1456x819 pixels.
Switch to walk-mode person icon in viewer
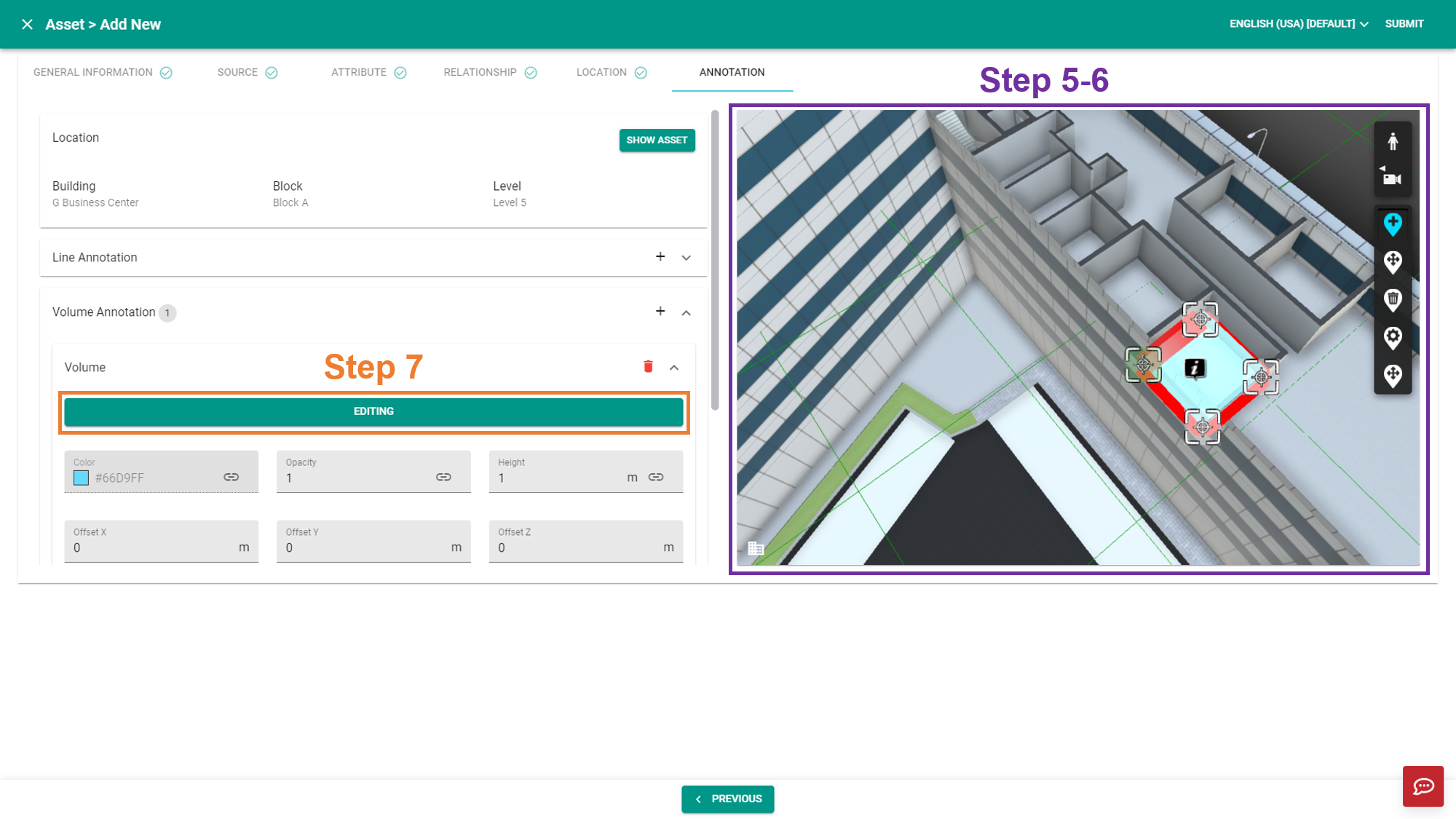click(x=1393, y=141)
